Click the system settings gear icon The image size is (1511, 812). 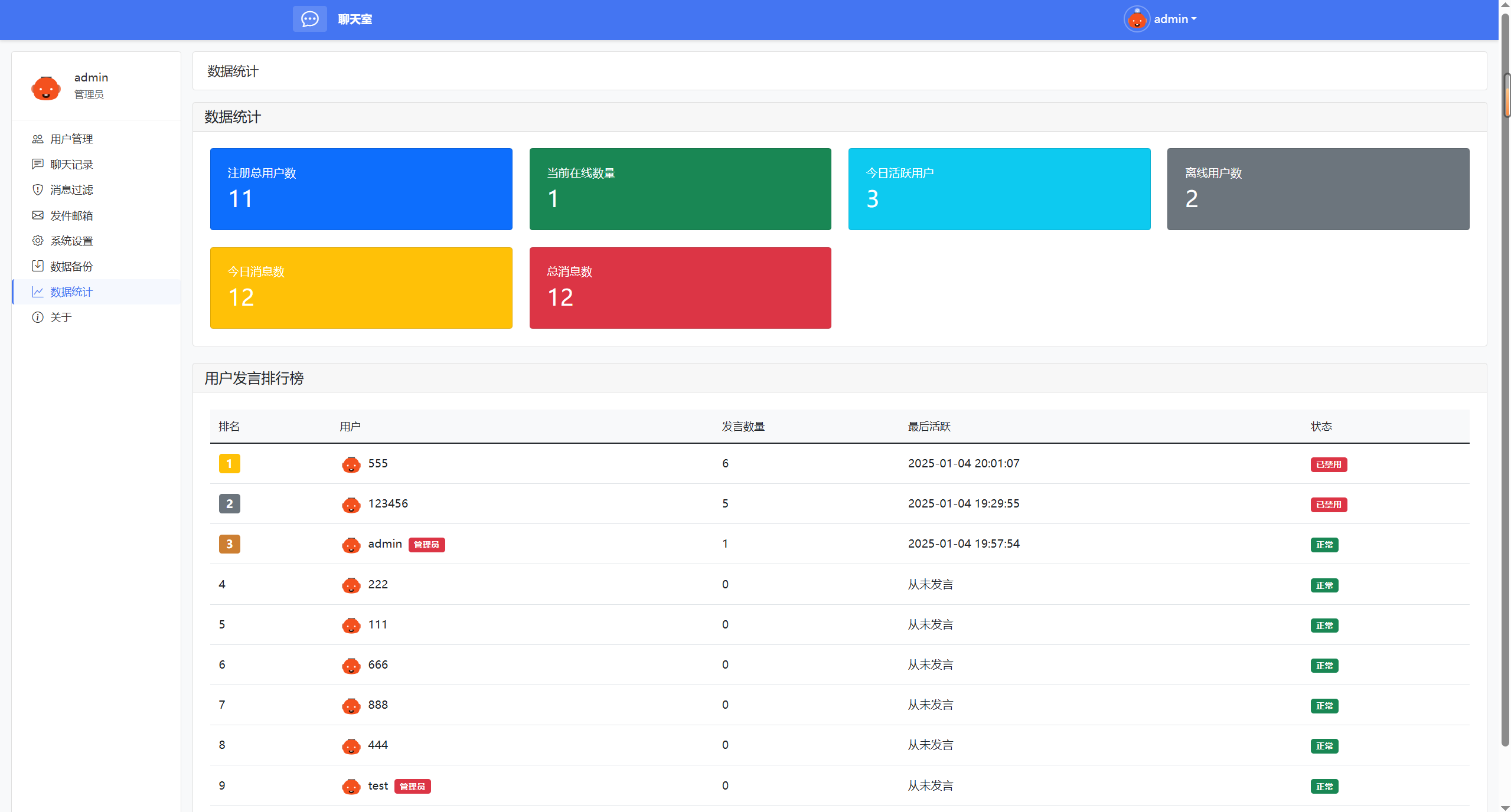pyautogui.click(x=38, y=241)
